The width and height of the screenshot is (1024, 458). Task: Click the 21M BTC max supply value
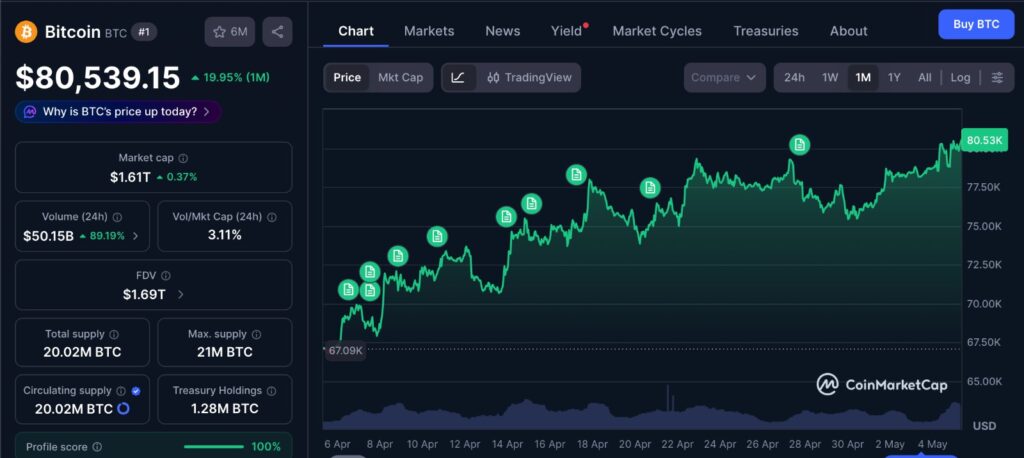click(225, 352)
